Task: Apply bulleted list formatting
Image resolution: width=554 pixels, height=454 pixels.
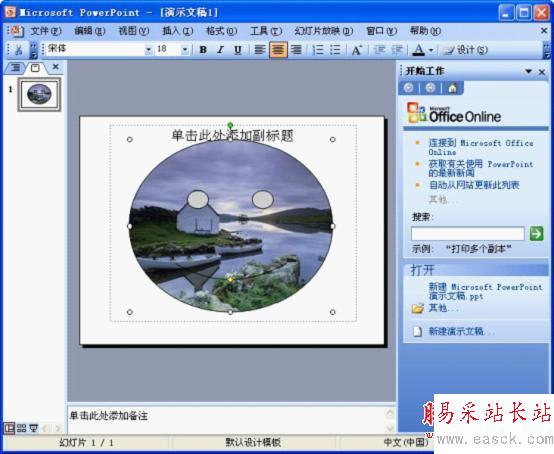Action: [x=335, y=50]
